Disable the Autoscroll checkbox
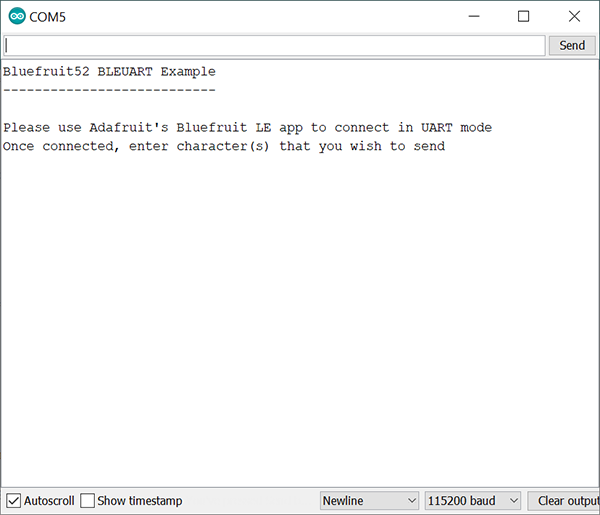Image resolution: width=600 pixels, height=515 pixels. point(14,500)
